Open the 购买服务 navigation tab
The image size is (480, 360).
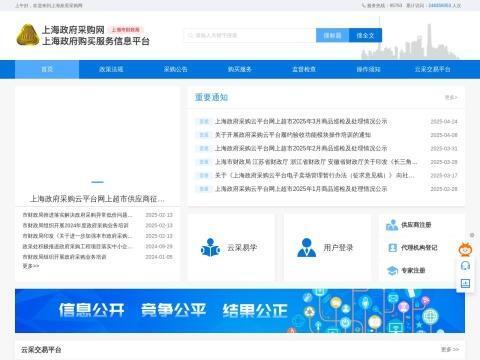pyautogui.click(x=240, y=69)
